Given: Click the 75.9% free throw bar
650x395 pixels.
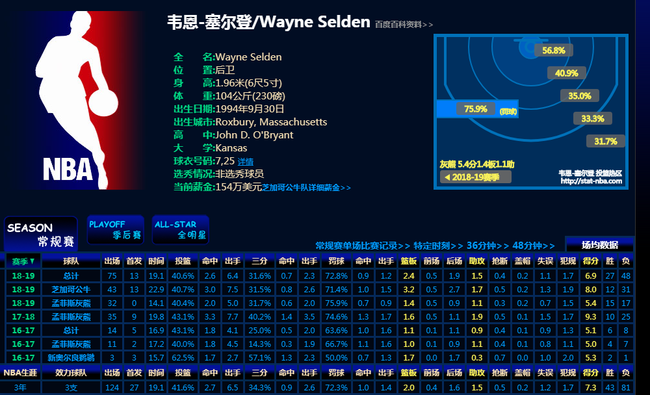Looking at the screenshot, I should [478, 109].
